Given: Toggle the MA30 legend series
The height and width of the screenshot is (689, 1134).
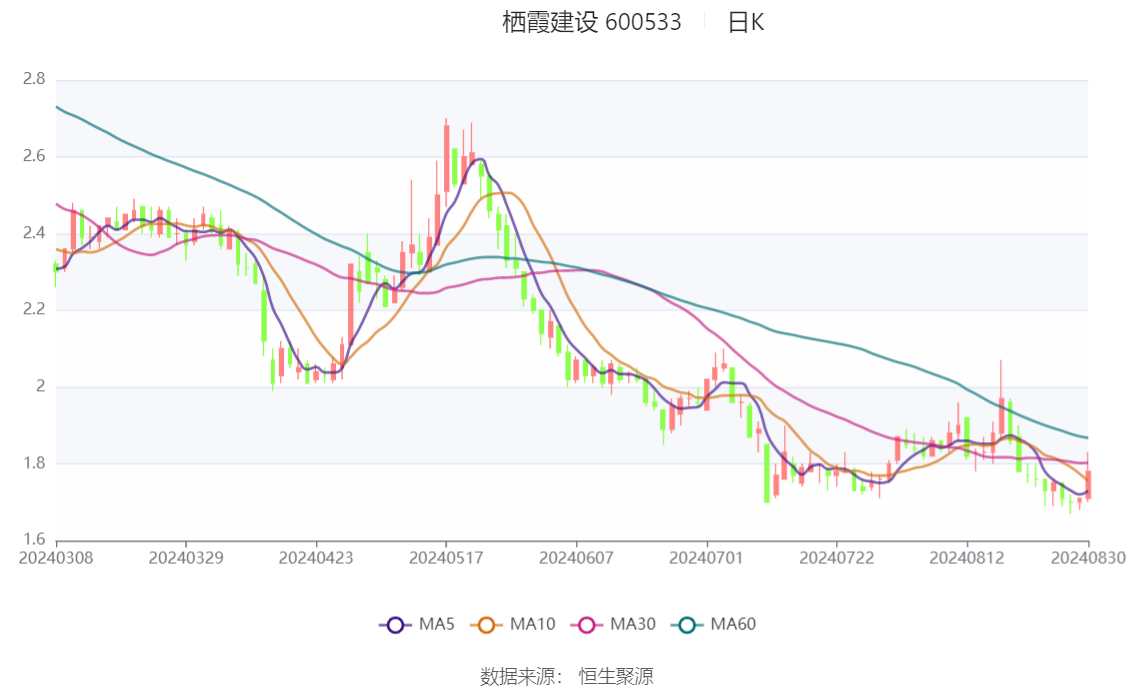Looking at the screenshot, I should (x=613, y=625).
